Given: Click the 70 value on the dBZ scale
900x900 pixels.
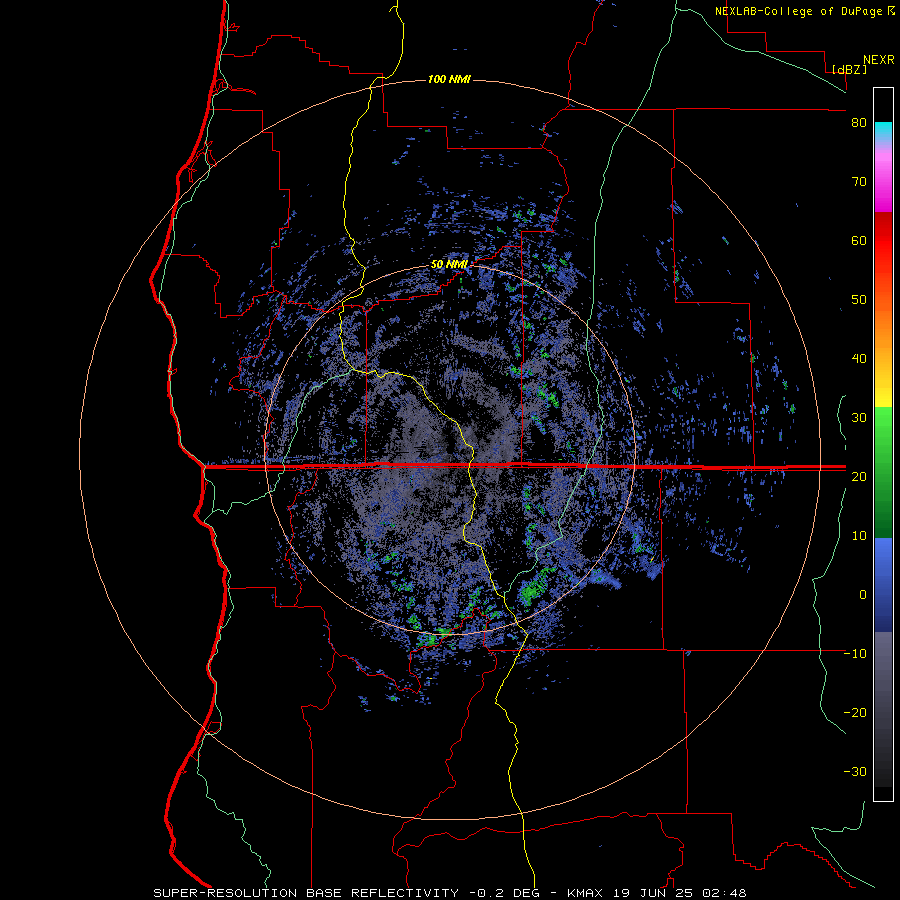Looking at the screenshot, I should (859, 182).
